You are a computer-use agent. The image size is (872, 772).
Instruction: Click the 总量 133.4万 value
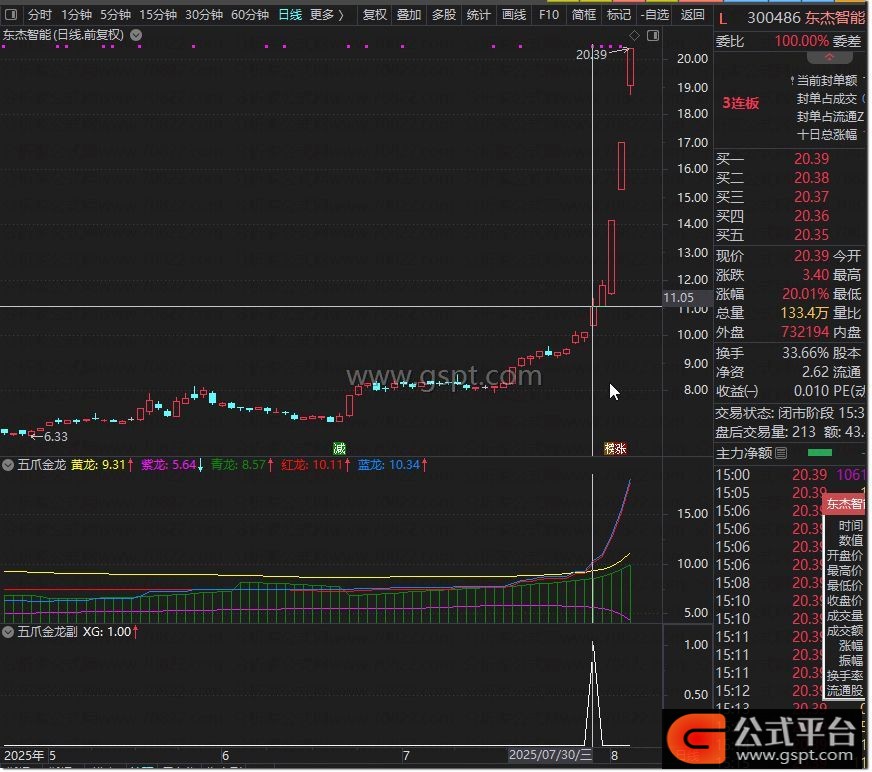pos(806,314)
